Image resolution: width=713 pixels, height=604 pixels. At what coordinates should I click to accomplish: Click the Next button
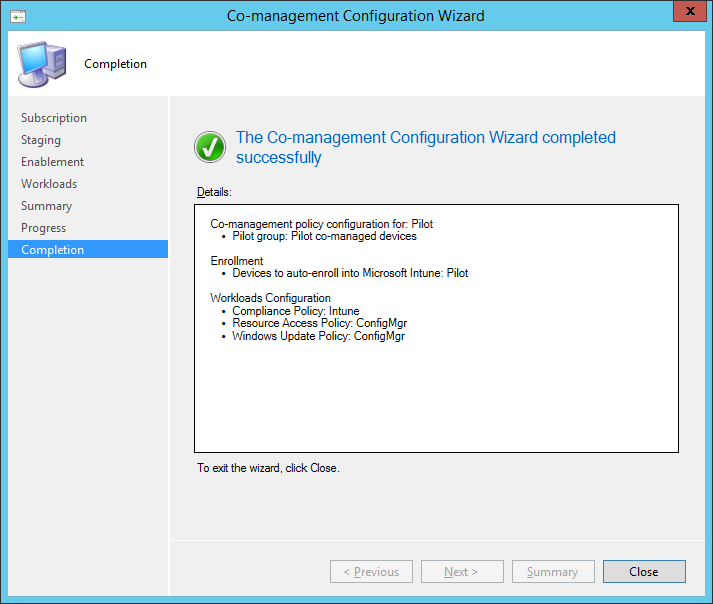[x=462, y=571]
